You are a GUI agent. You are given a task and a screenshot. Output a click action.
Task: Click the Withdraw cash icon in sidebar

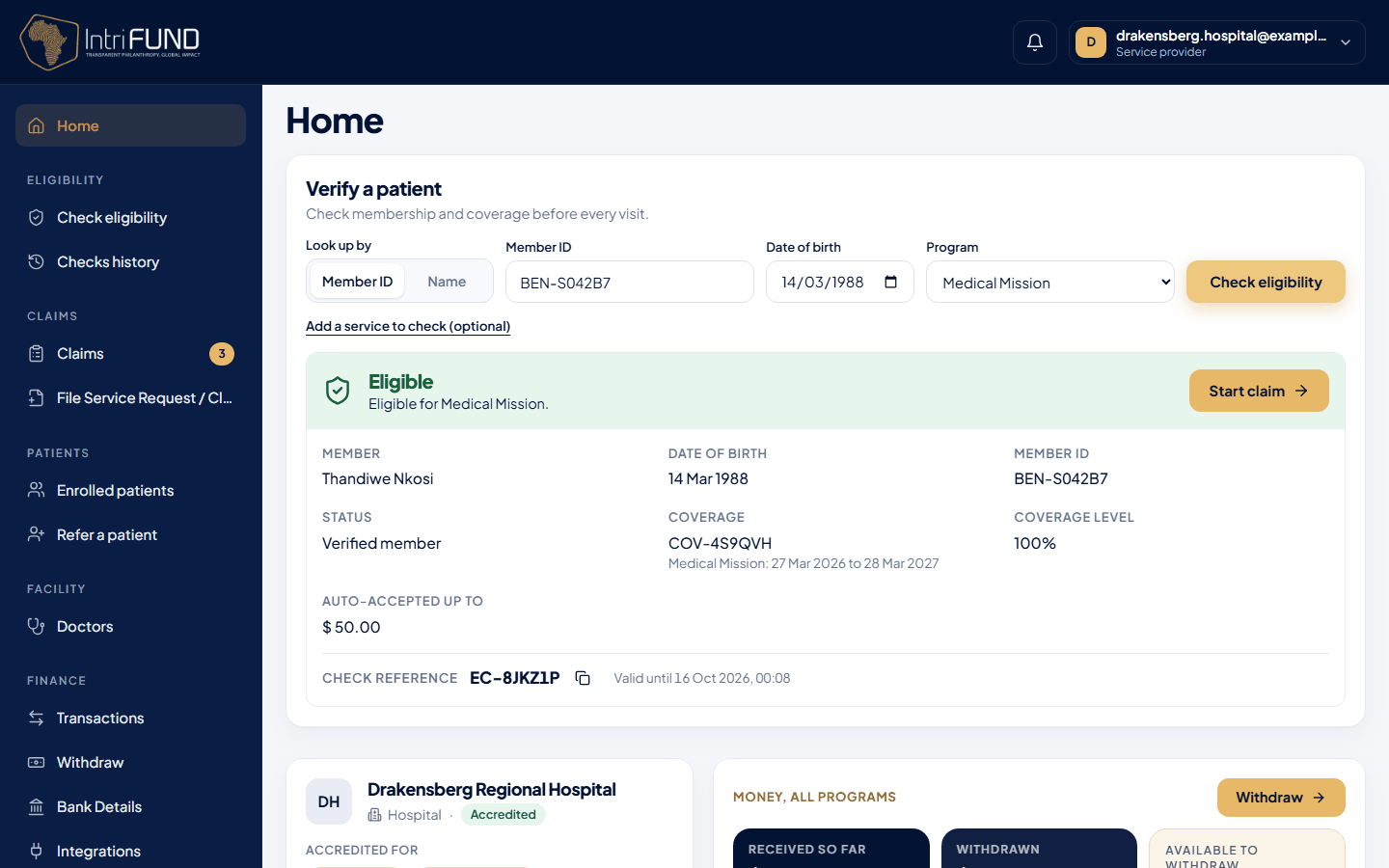point(37,763)
